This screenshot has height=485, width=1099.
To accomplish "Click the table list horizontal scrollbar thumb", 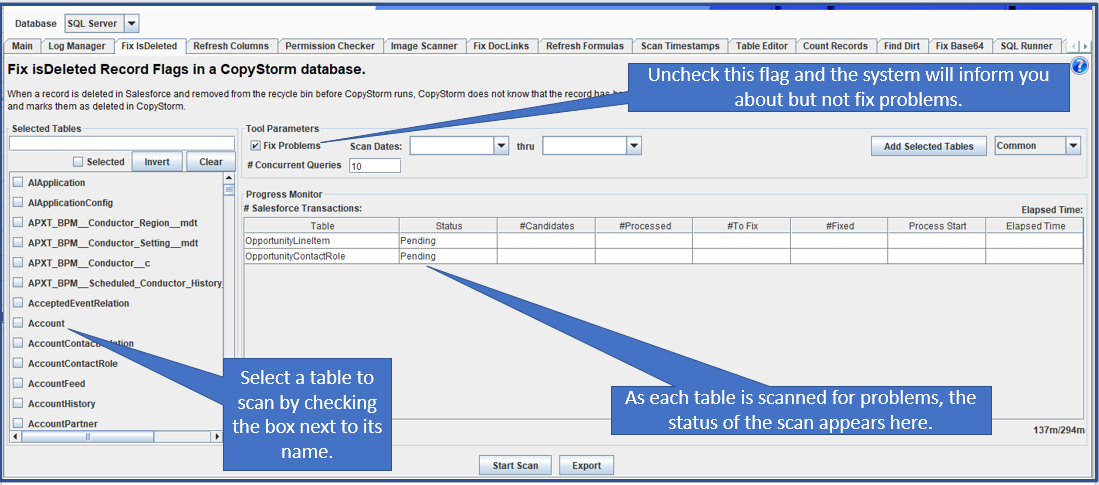I will click(88, 437).
